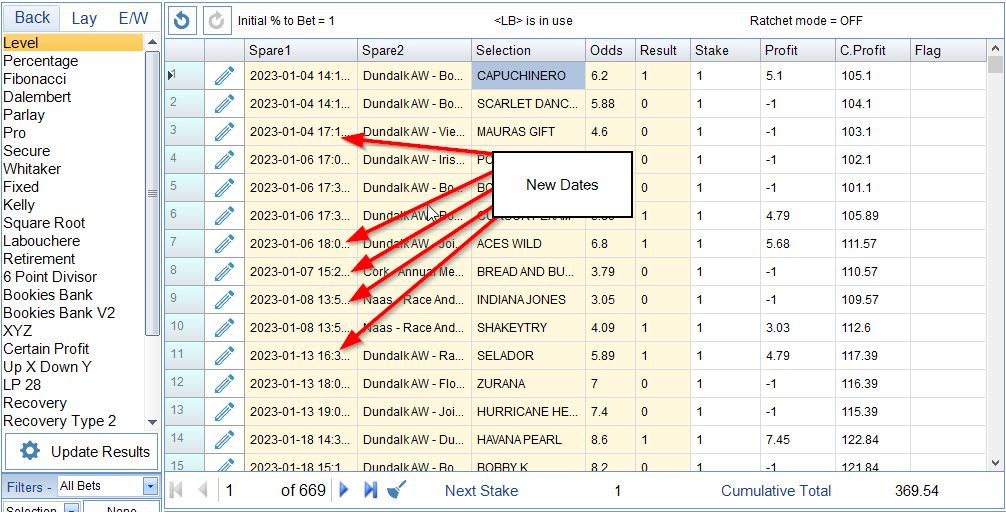Screen dimensions: 1006x512
Task: Select Fibonacci staking plan
Action: [x=36, y=79]
